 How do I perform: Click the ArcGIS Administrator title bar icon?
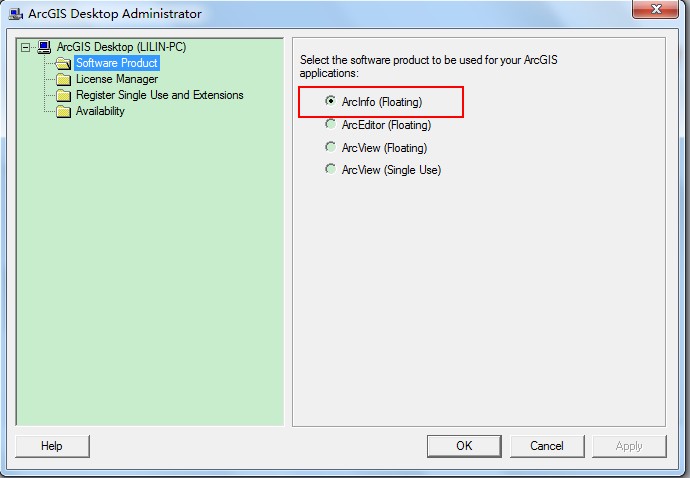click(x=16, y=14)
